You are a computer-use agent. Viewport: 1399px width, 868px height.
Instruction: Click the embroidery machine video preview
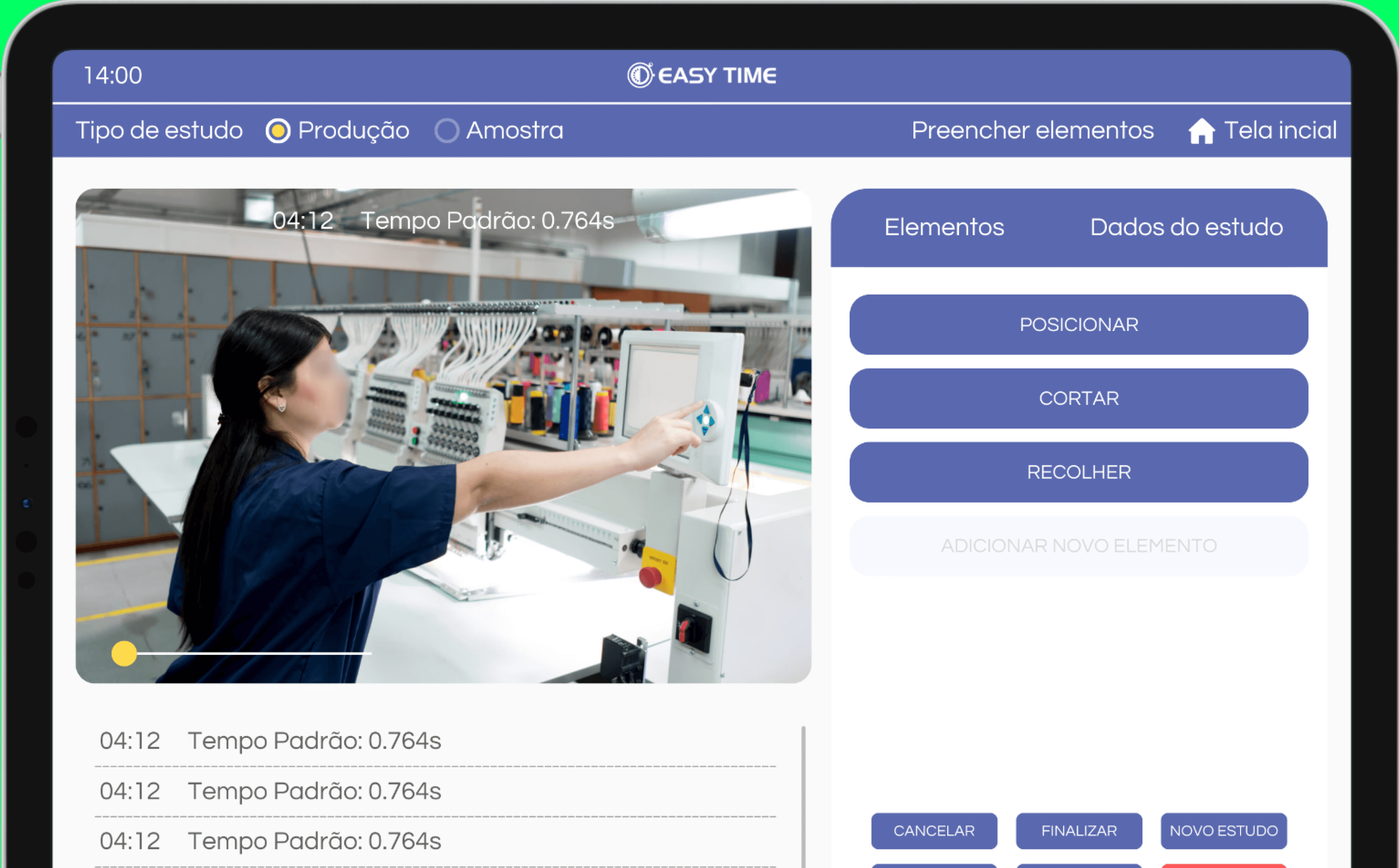click(443, 436)
